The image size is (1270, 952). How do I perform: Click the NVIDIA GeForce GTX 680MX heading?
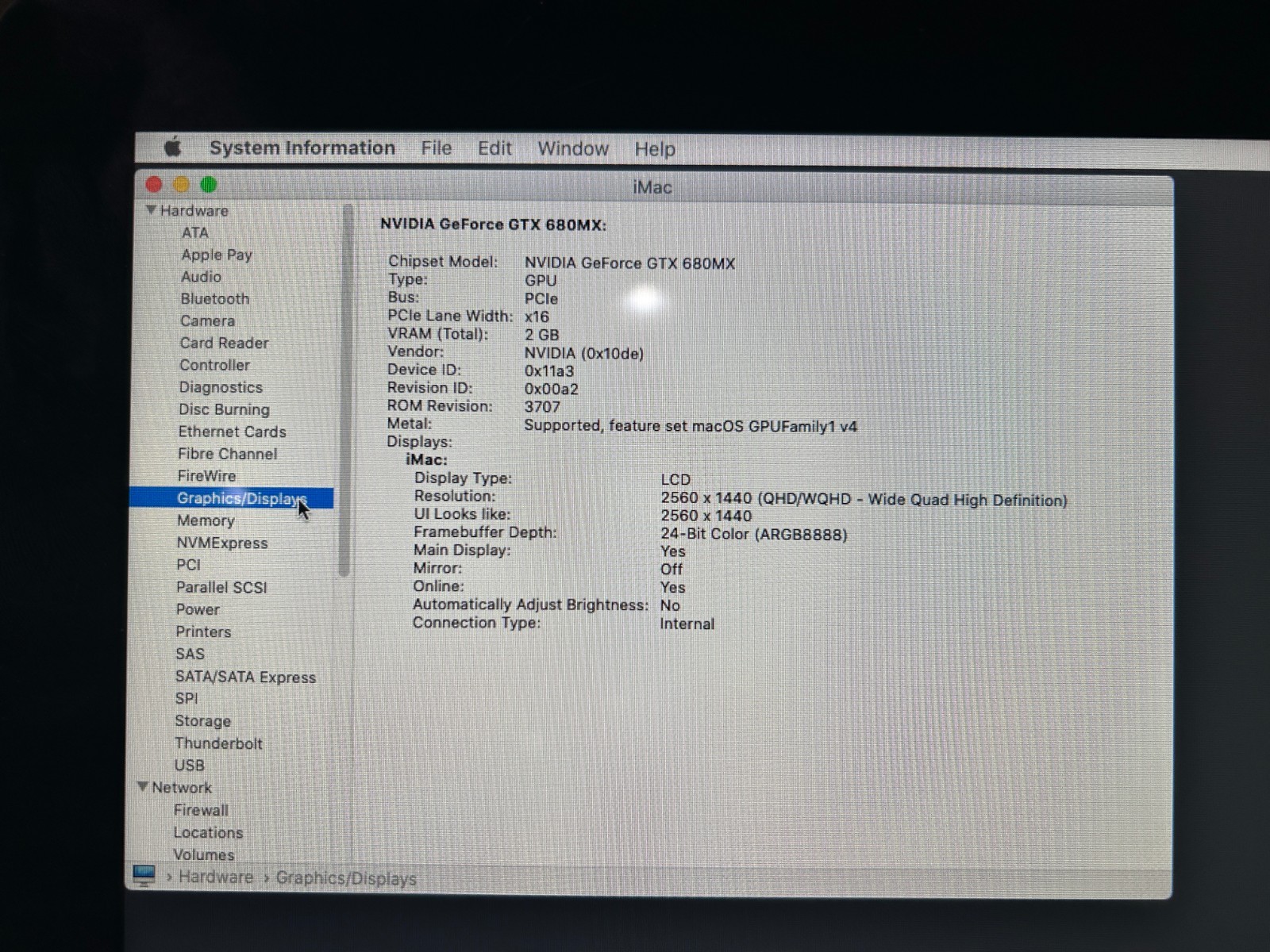pos(493,225)
